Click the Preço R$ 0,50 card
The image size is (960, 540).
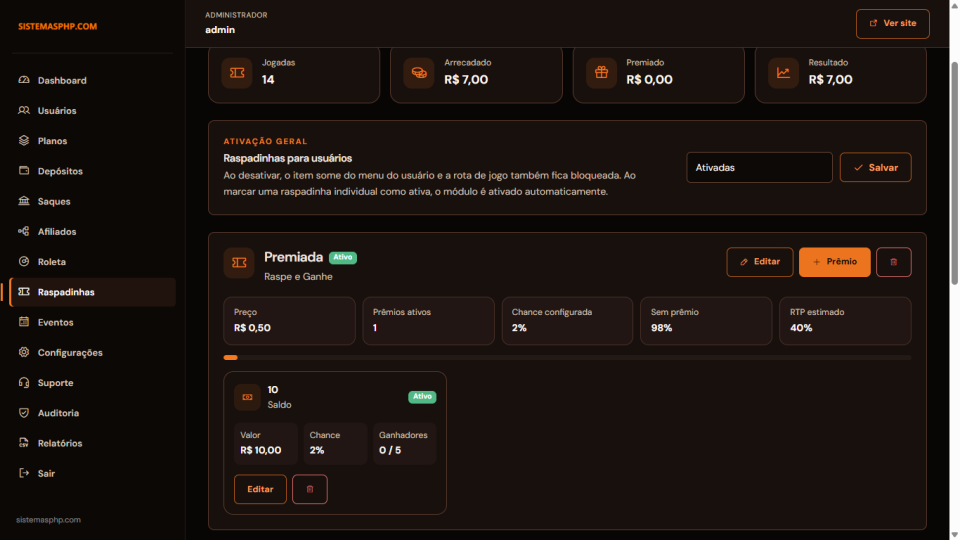pos(290,321)
